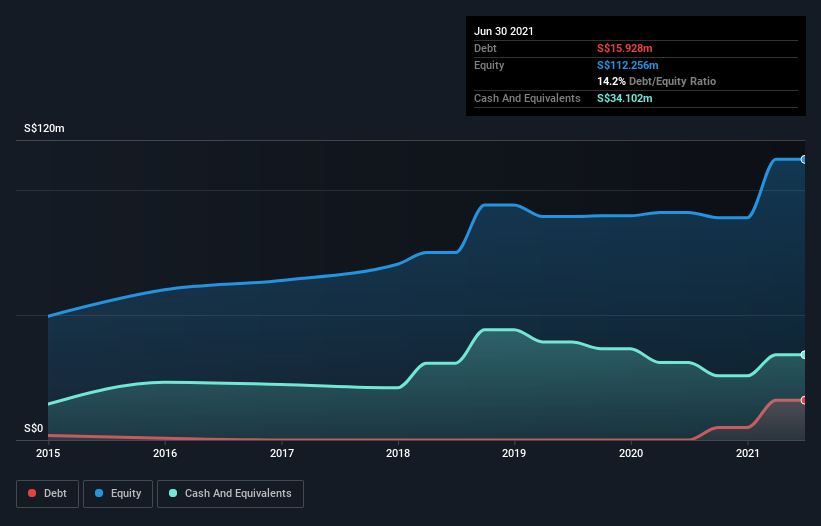
Task: Toggle the Debt legend button
Action: point(48,494)
